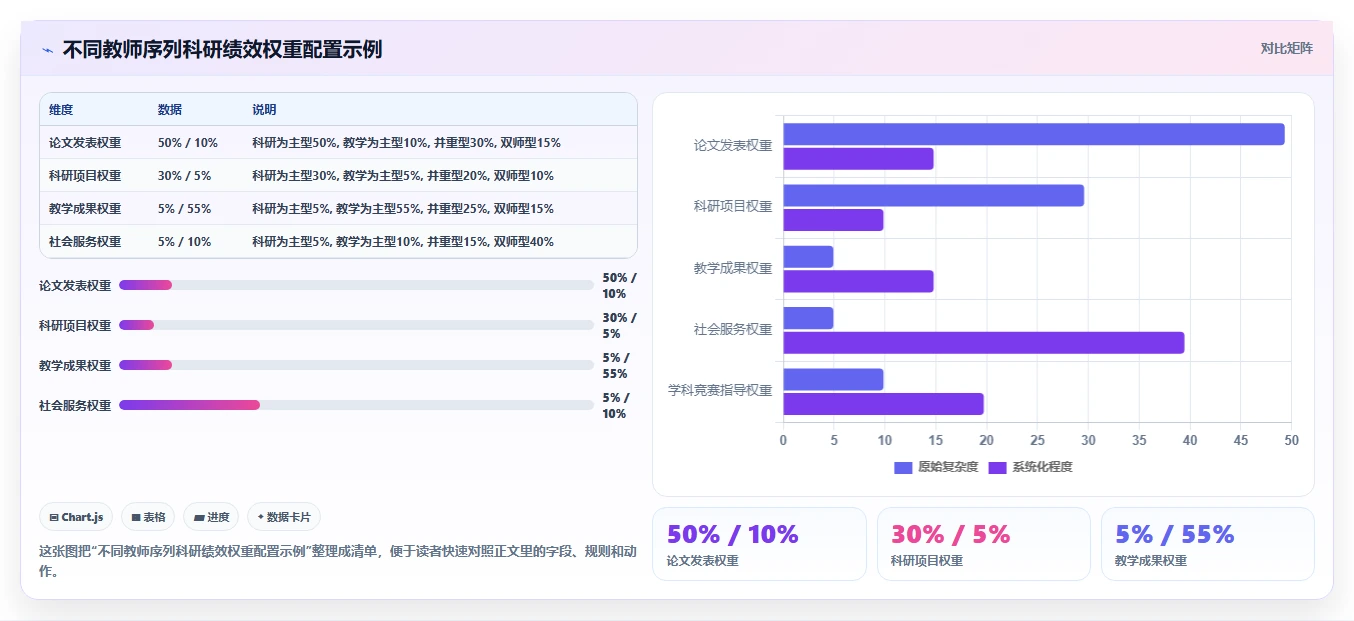Toggle the 原始复杂度 legend swatch

point(904,467)
